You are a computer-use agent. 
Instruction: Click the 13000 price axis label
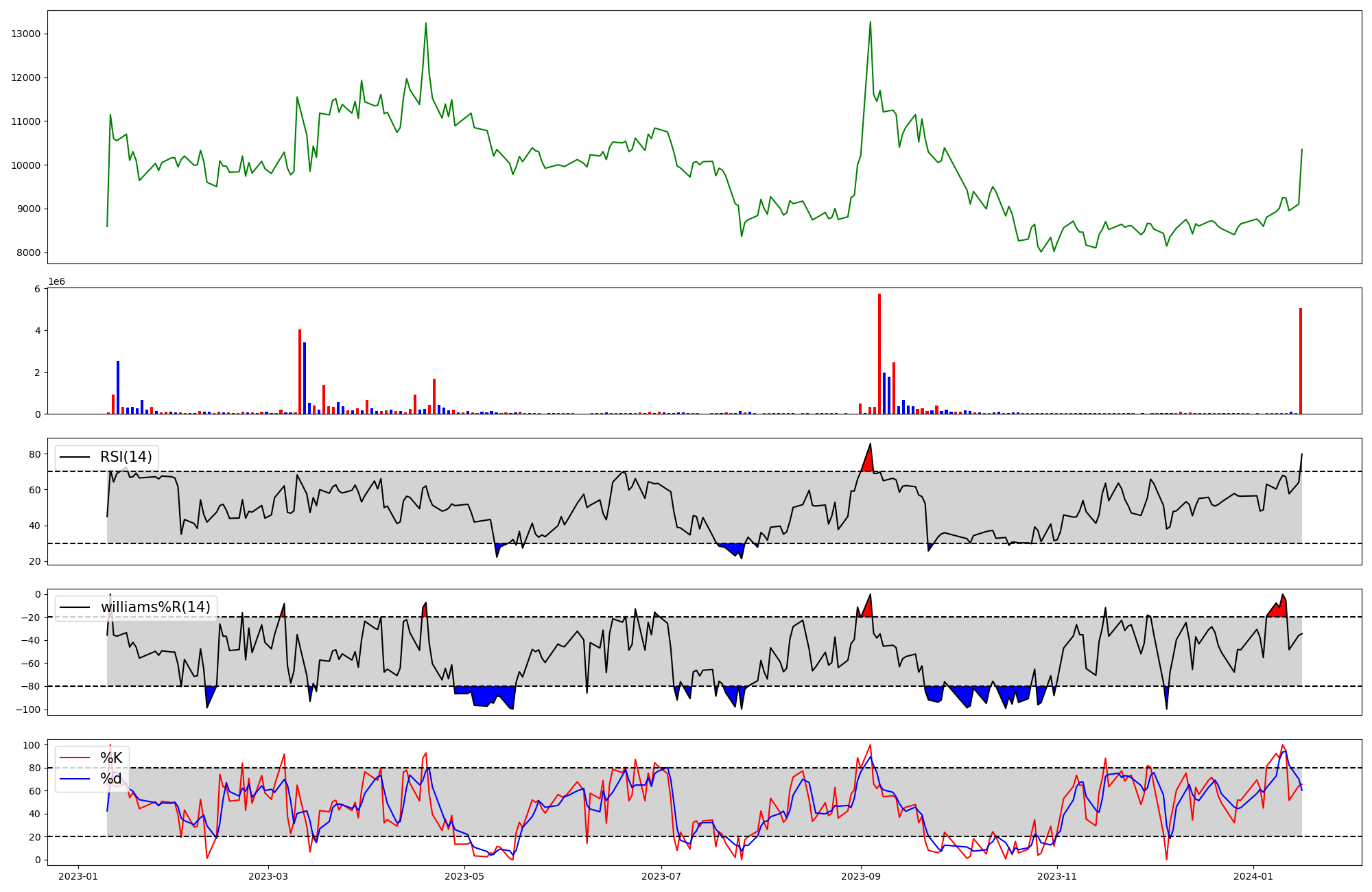point(26,34)
